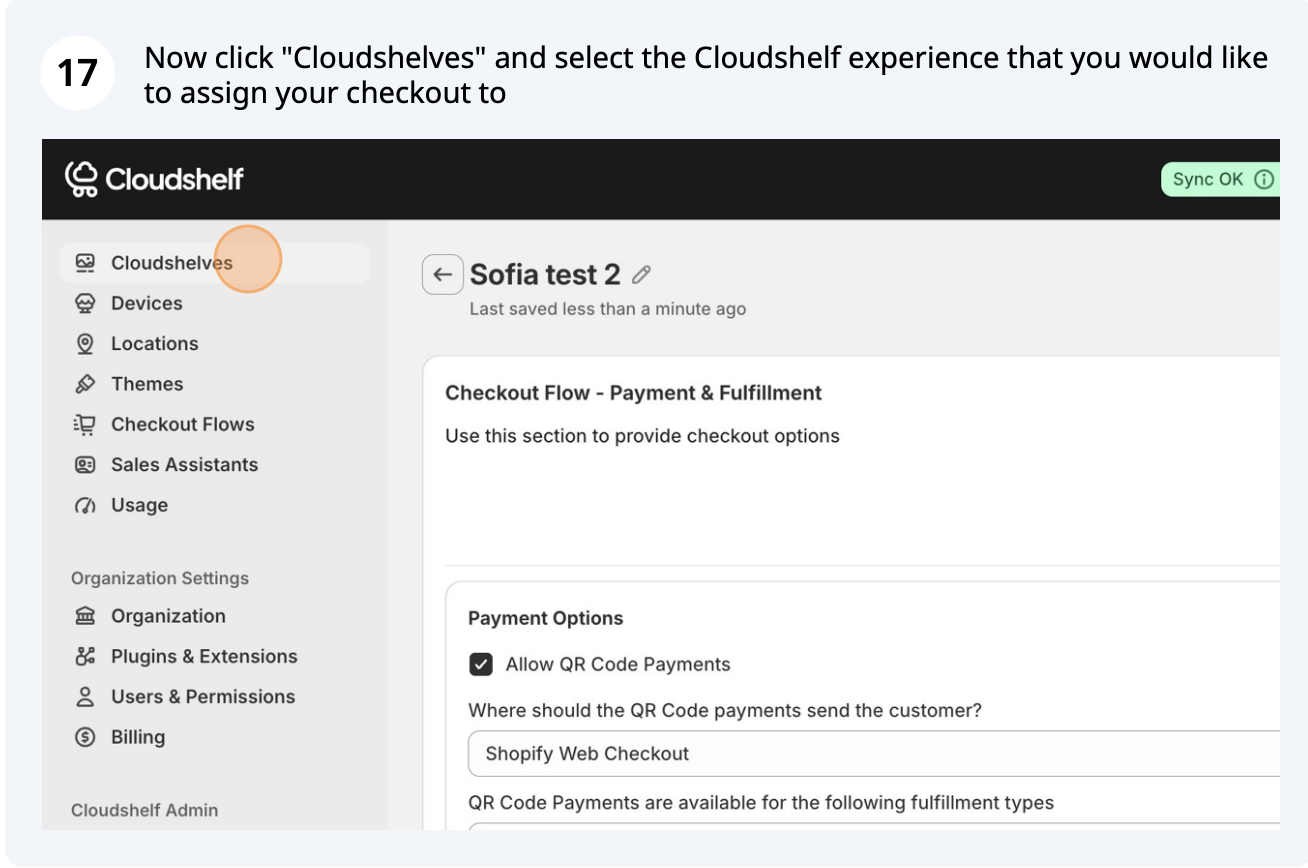Click the Devices sidebar icon

85,303
